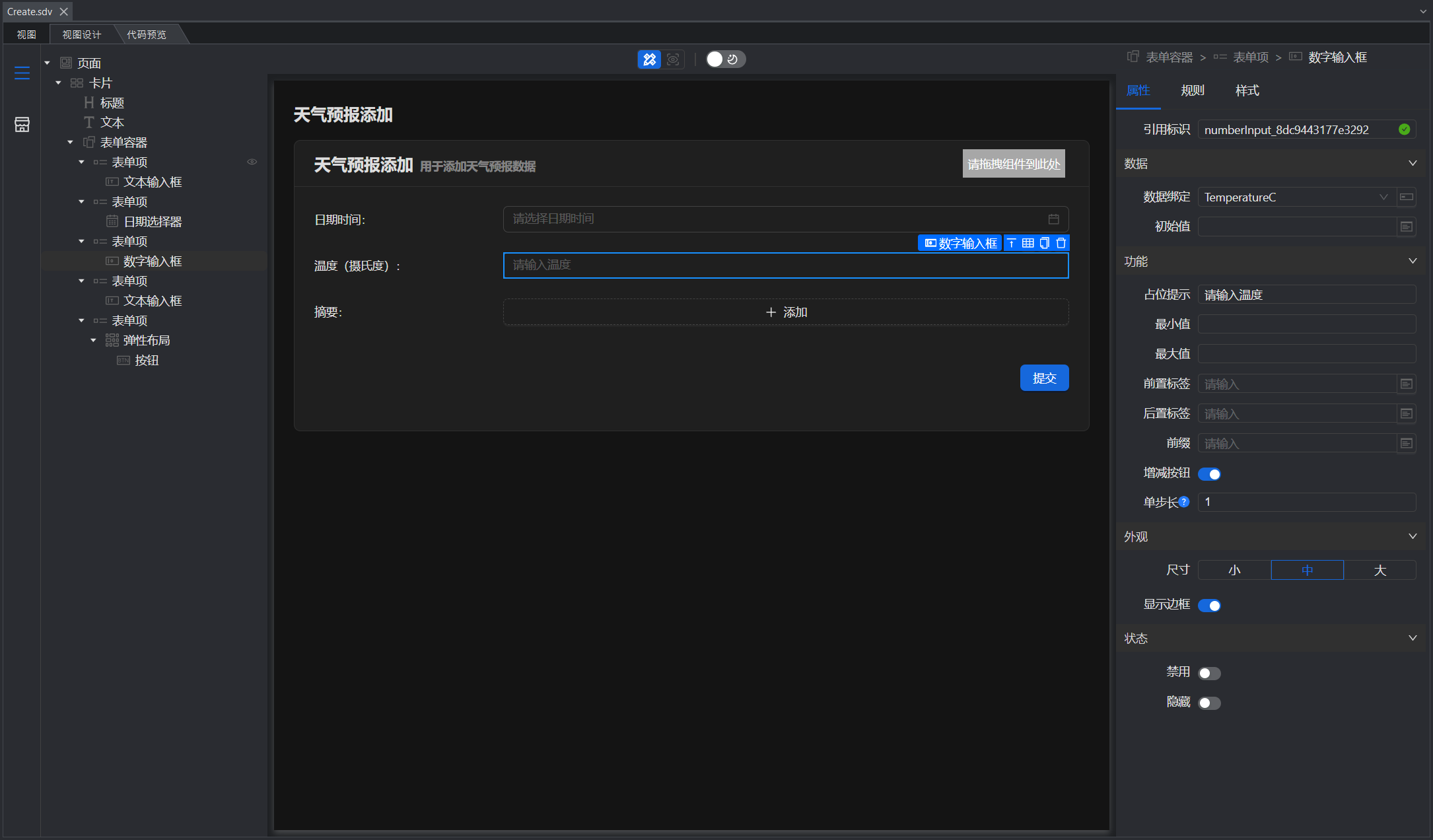Viewport: 1433px width, 840px height.
Task: Click green check icon beside 引用标识
Action: [x=1405, y=129]
